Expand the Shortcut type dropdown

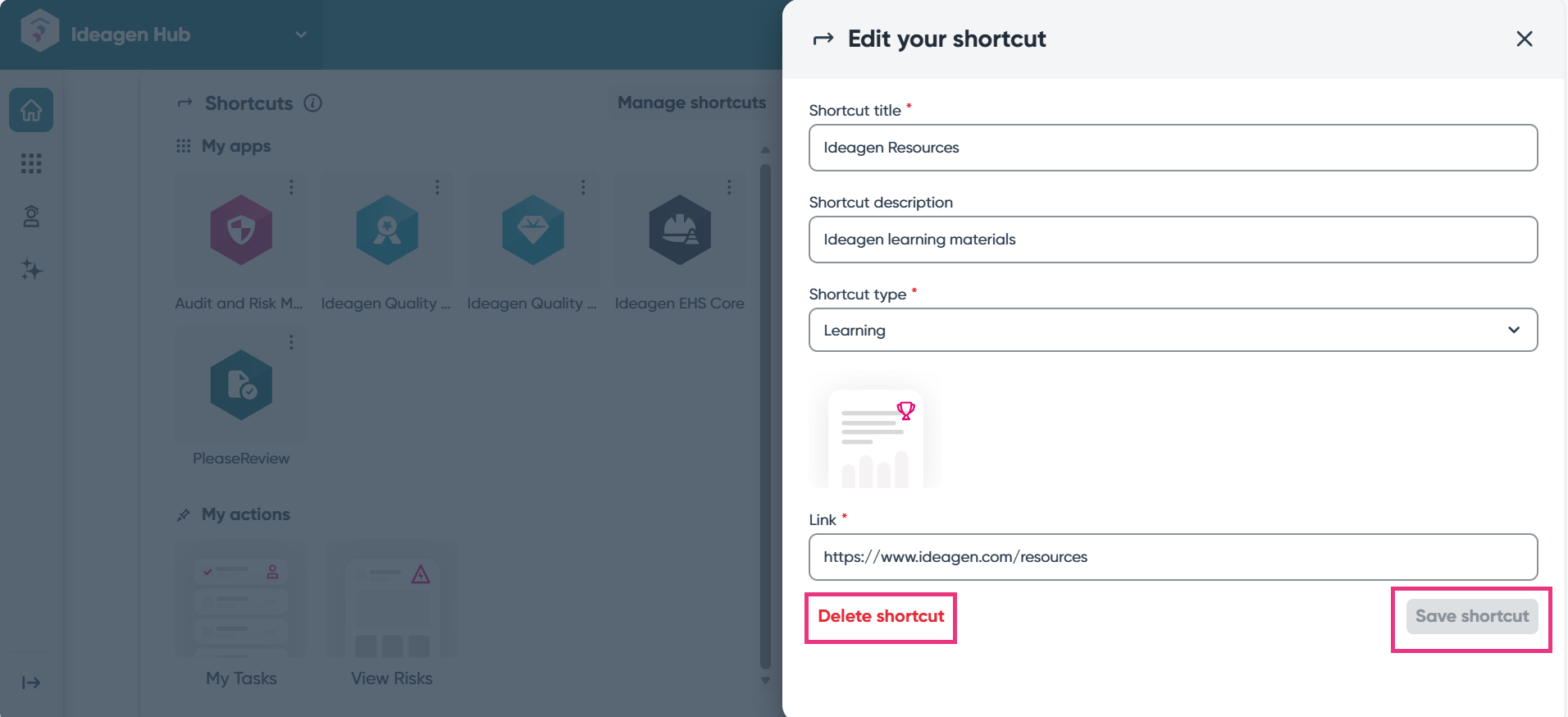(1173, 330)
